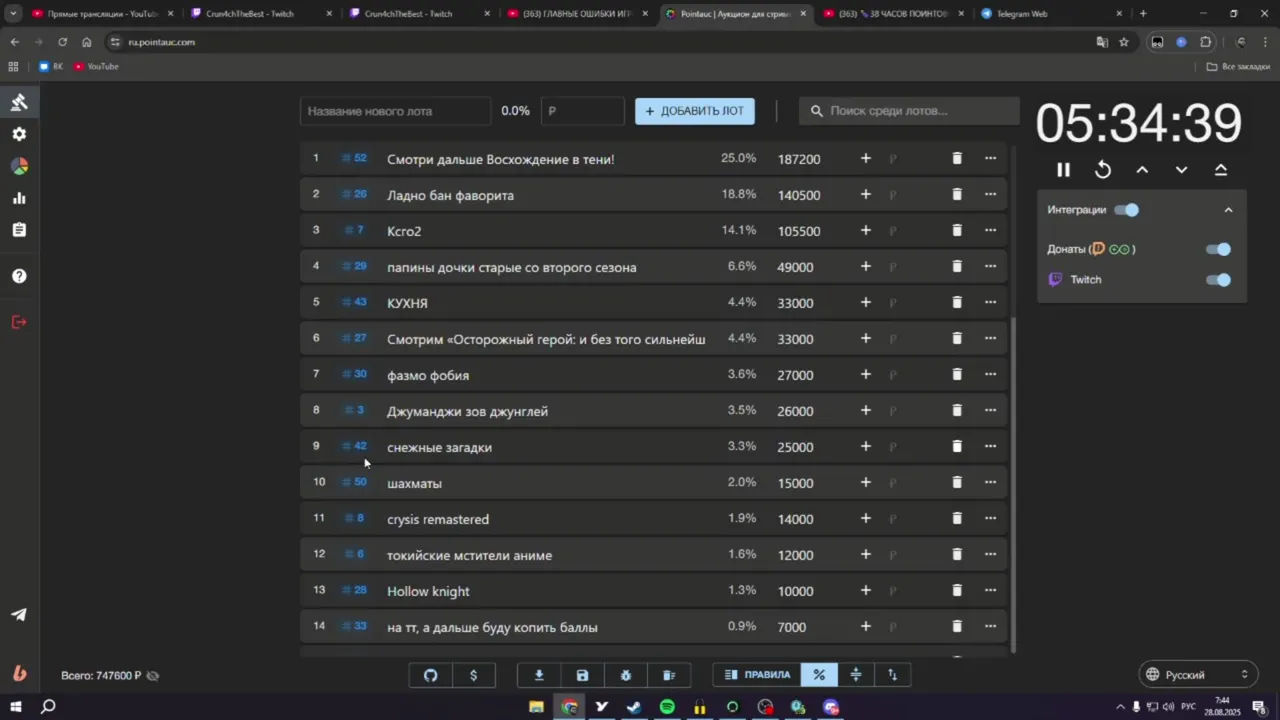Delete lot "КУХНЯ" with trash icon
The image size is (1280, 720).
point(957,302)
